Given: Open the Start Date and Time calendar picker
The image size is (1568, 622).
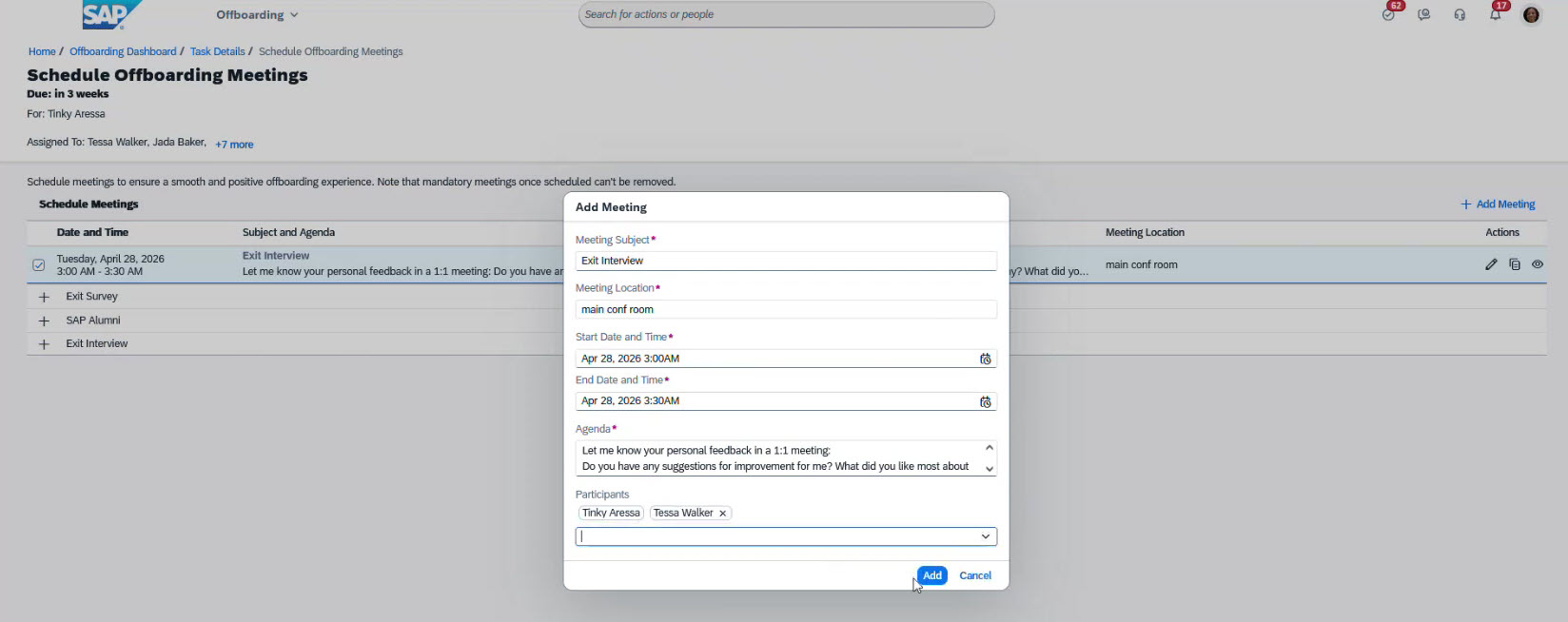Looking at the screenshot, I should 985,359.
